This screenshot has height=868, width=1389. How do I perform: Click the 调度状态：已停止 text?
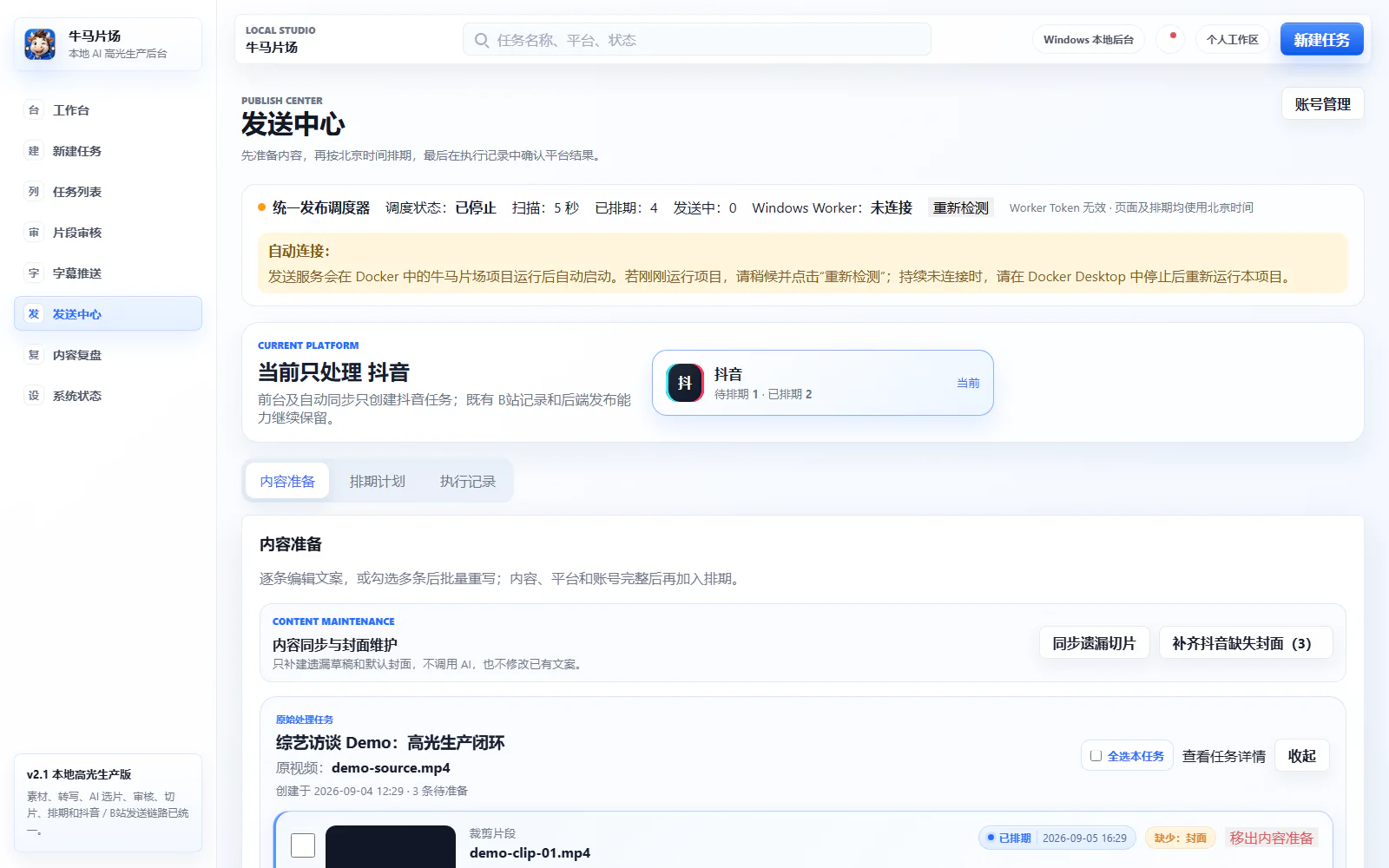click(441, 207)
